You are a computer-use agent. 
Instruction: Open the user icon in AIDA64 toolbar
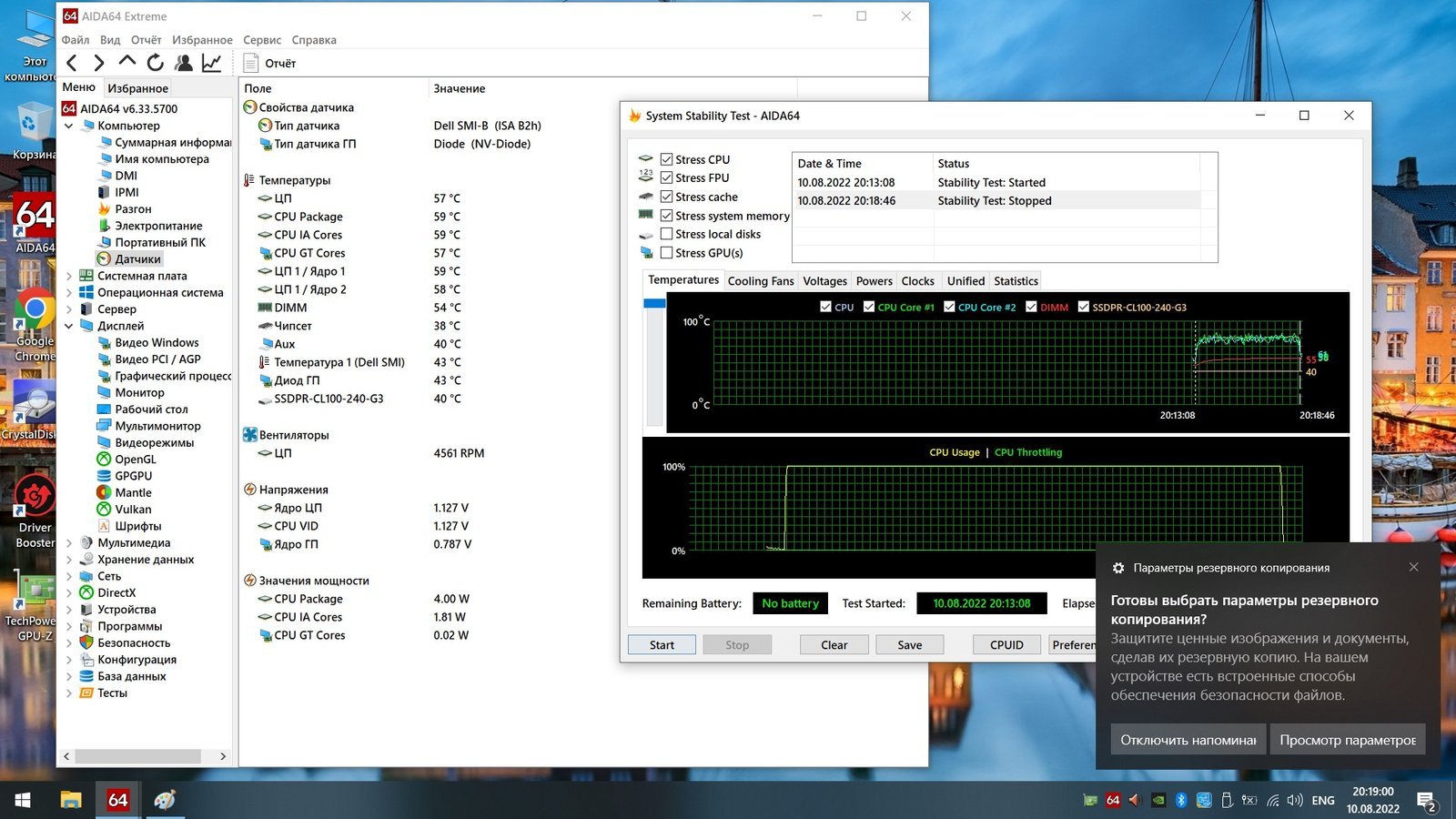pyautogui.click(x=184, y=63)
